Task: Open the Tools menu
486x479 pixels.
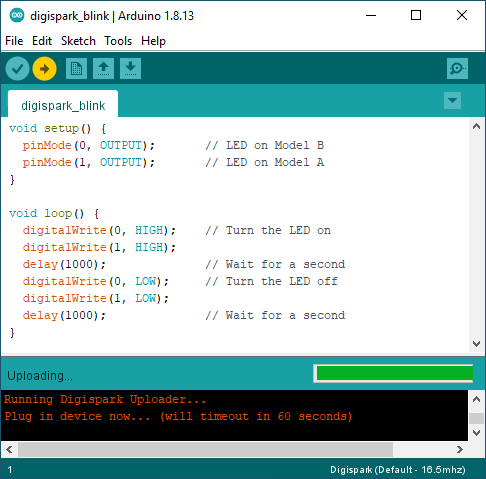Action: pos(118,41)
